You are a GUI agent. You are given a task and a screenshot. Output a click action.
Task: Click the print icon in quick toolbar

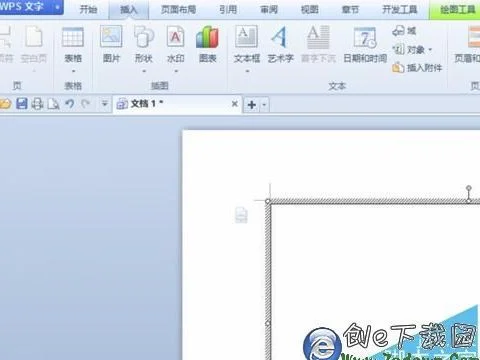tap(37, 104)
